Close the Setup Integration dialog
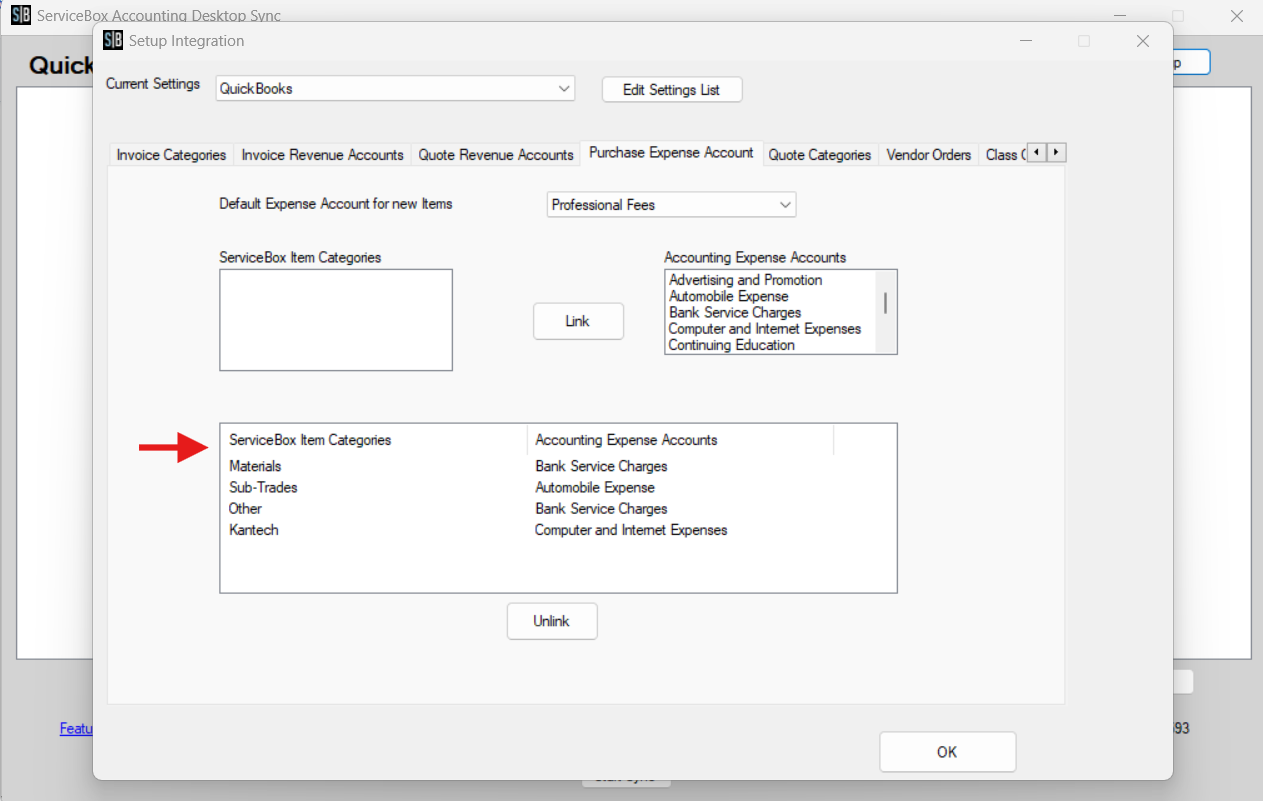 [x=1143, y=41]
